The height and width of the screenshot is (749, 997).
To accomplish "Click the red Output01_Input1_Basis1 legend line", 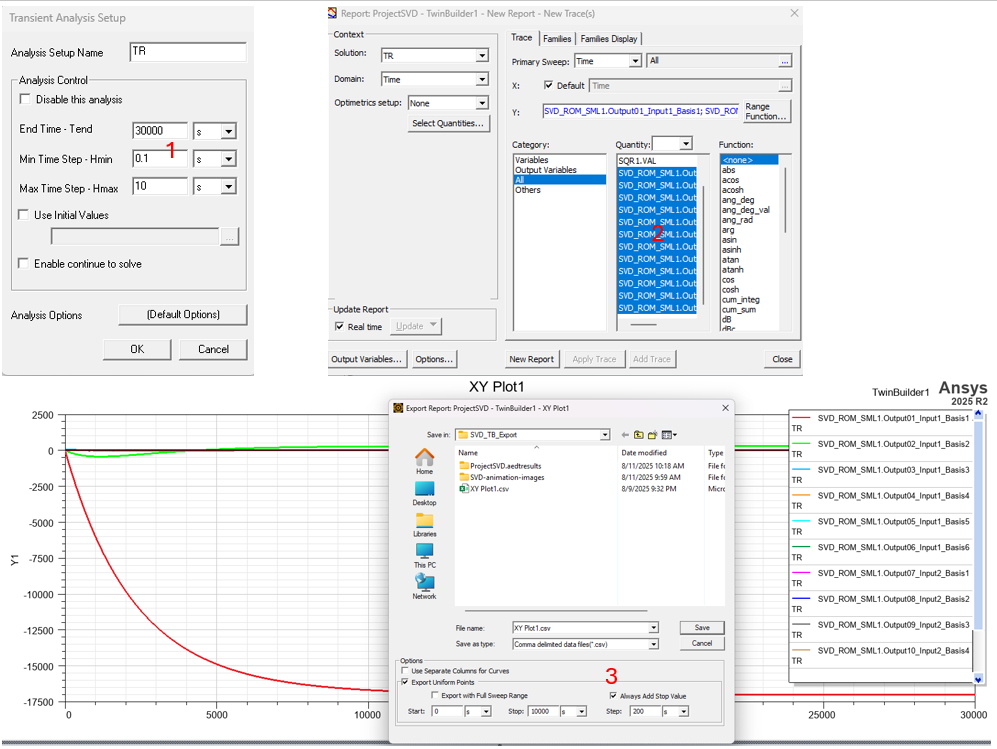I will click(801, 418).
